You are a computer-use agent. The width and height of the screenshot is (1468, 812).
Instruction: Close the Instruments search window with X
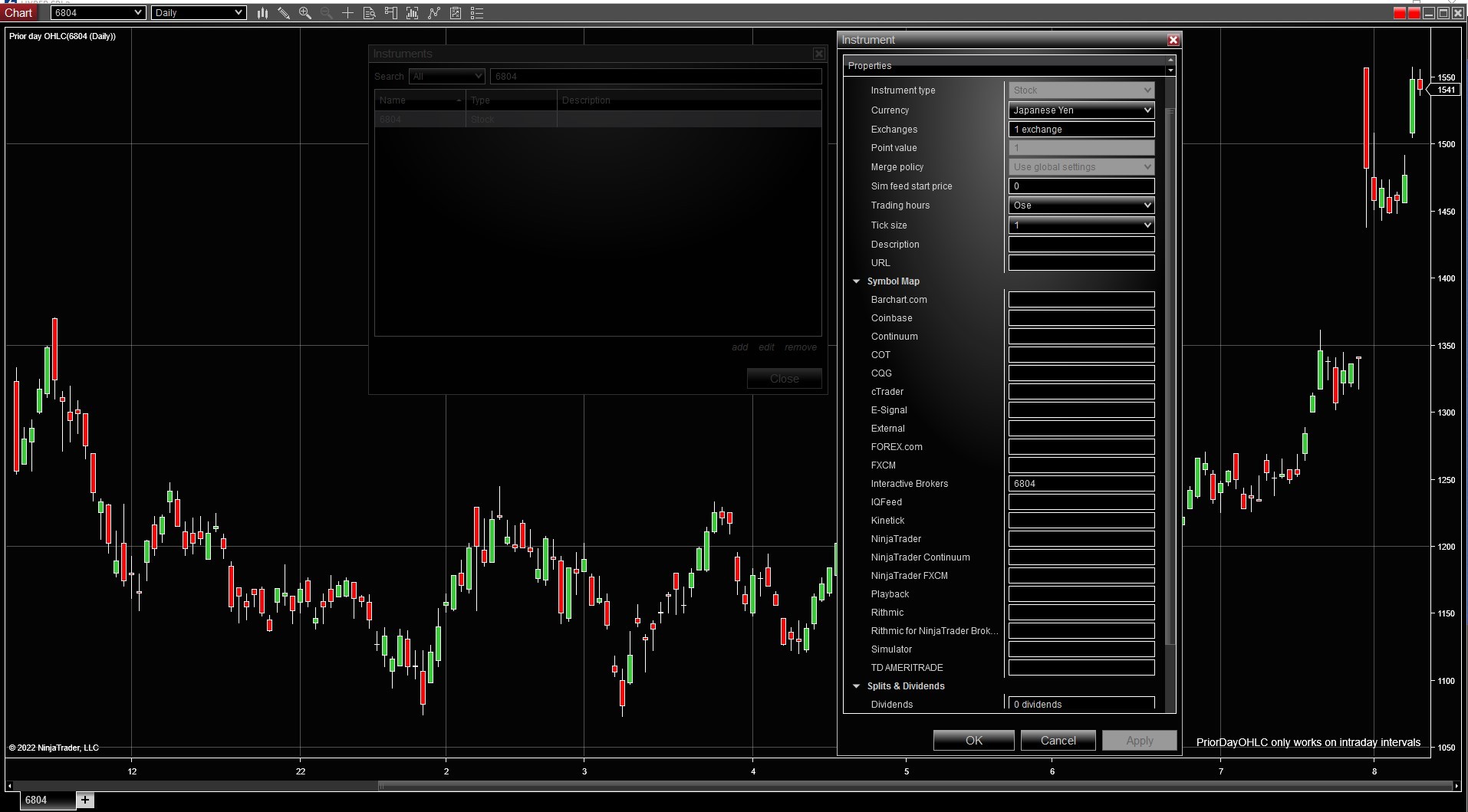click(819, 54)
